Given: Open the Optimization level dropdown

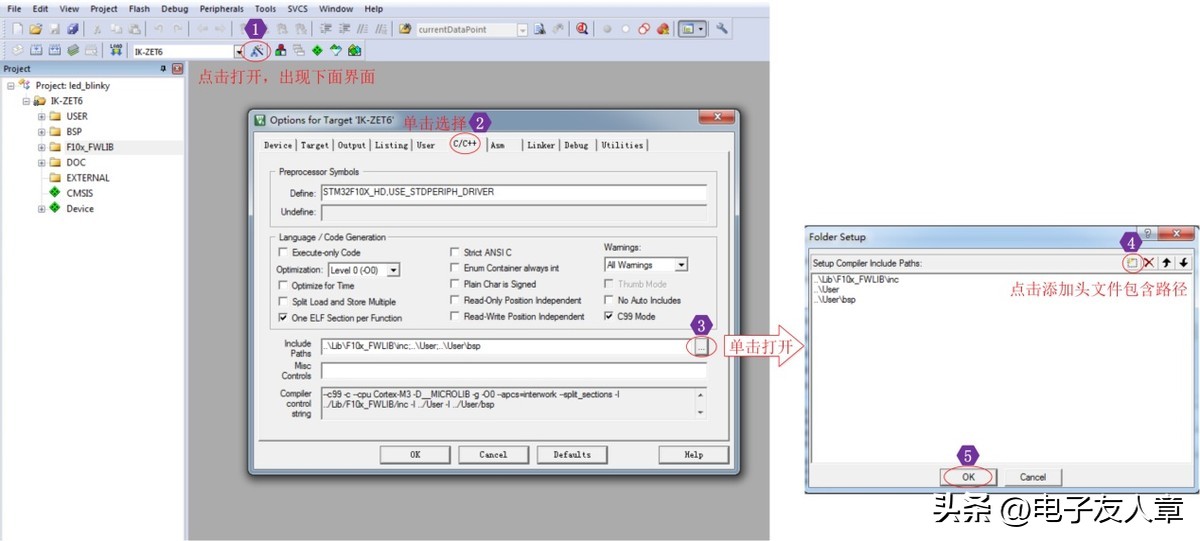Looking at the screenshot, I should tap(394, 270).
